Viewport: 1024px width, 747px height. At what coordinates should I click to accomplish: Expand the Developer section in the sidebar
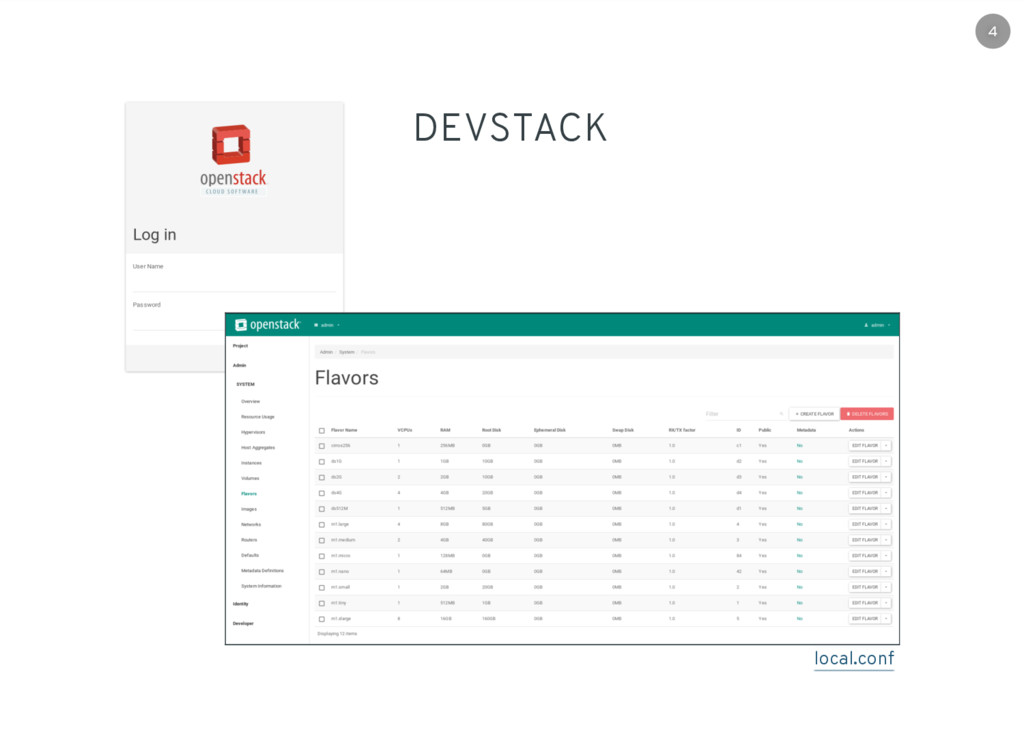point(243,624)
